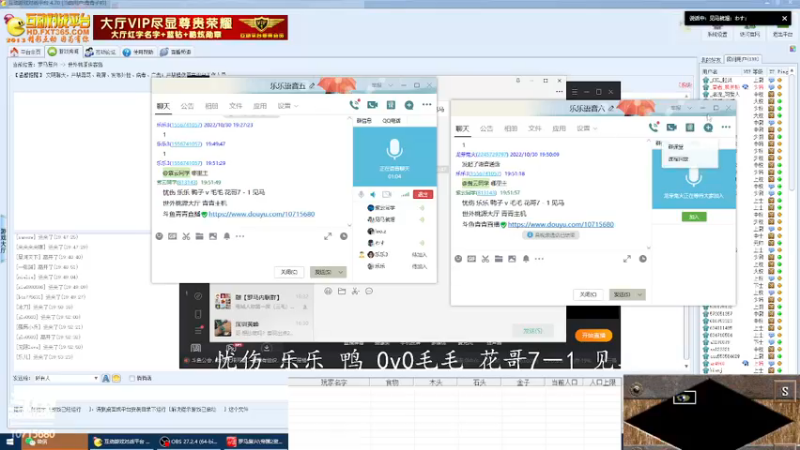Mute the microphone in the voice chat panel
This screenshot has height=450, width=800.
[361, 194]
